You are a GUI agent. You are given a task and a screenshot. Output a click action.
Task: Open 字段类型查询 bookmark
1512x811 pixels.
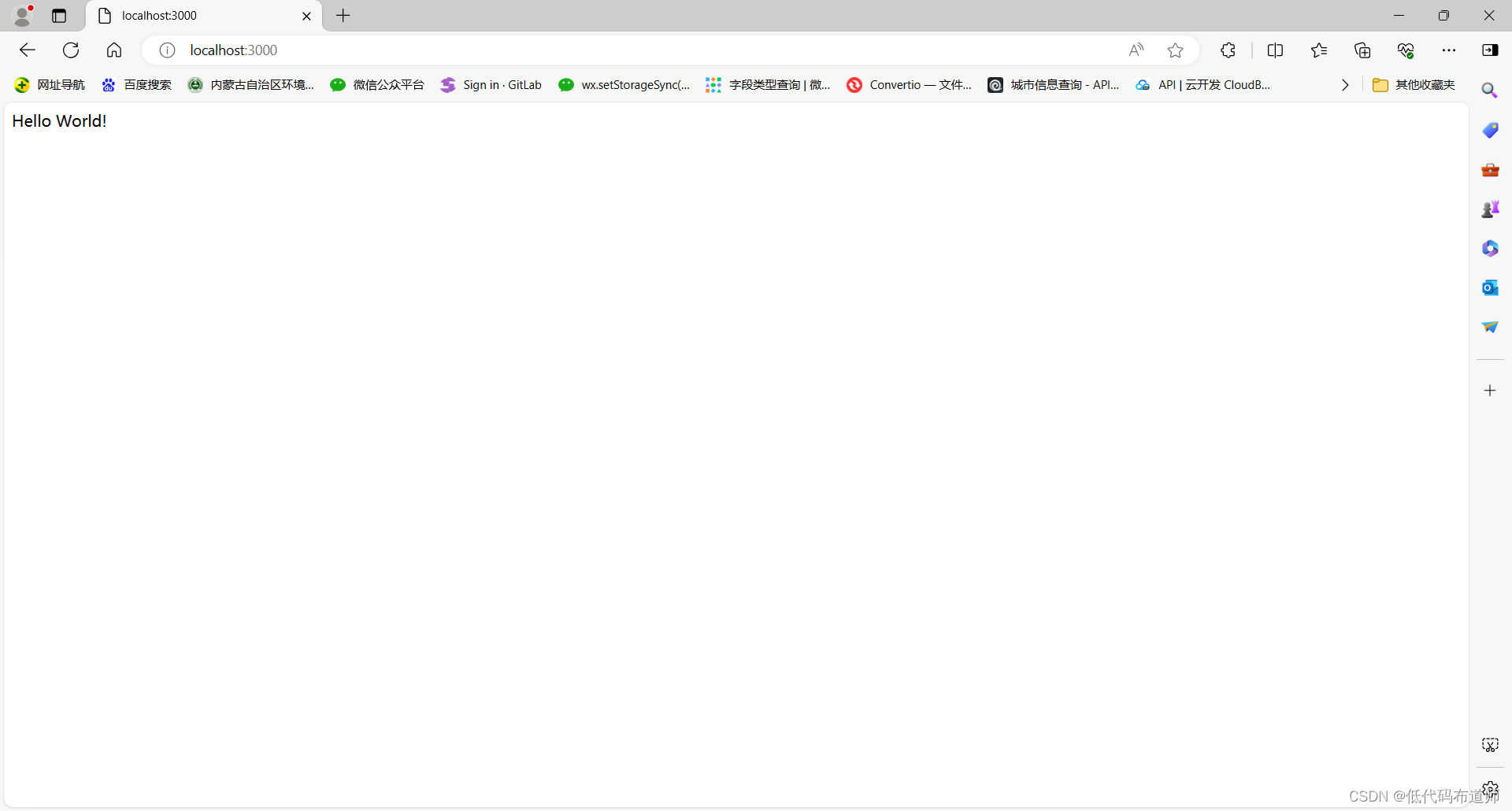(x=768, y=85)
